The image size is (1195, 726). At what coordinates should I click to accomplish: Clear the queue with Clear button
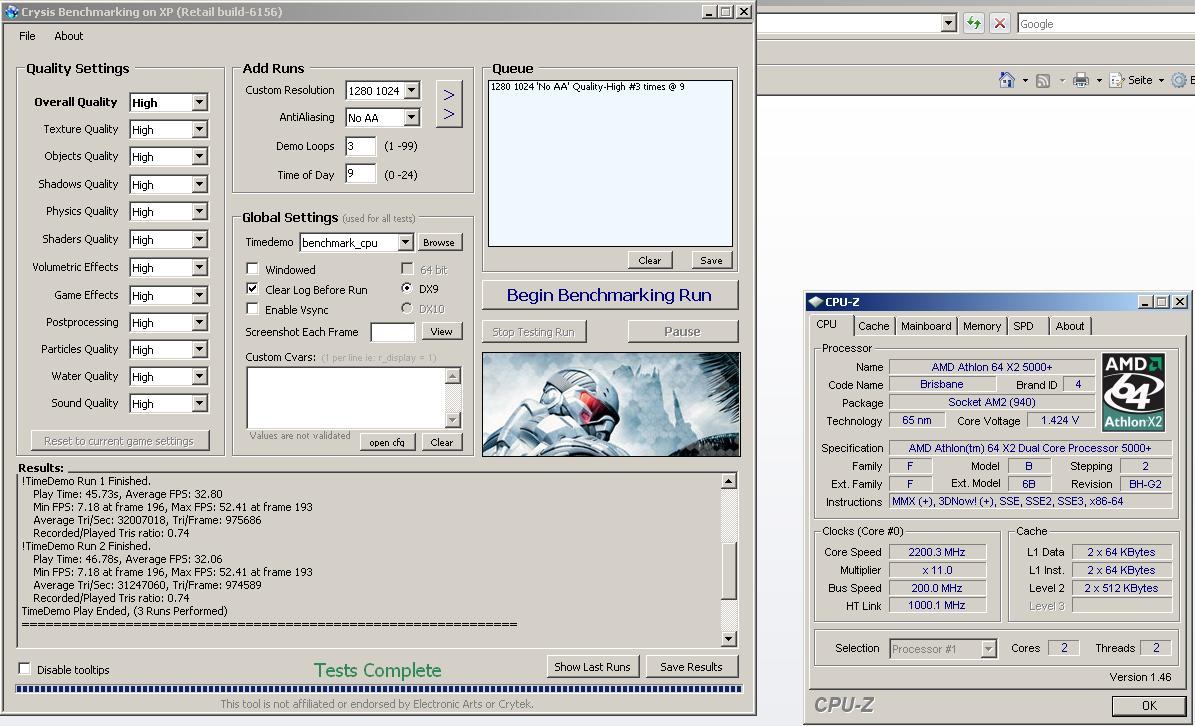coord(649,260)
